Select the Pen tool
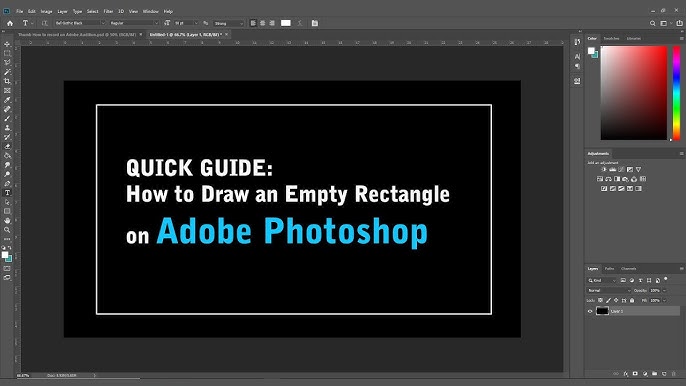This screenshot has height=386, width=686. coord(7,183)
